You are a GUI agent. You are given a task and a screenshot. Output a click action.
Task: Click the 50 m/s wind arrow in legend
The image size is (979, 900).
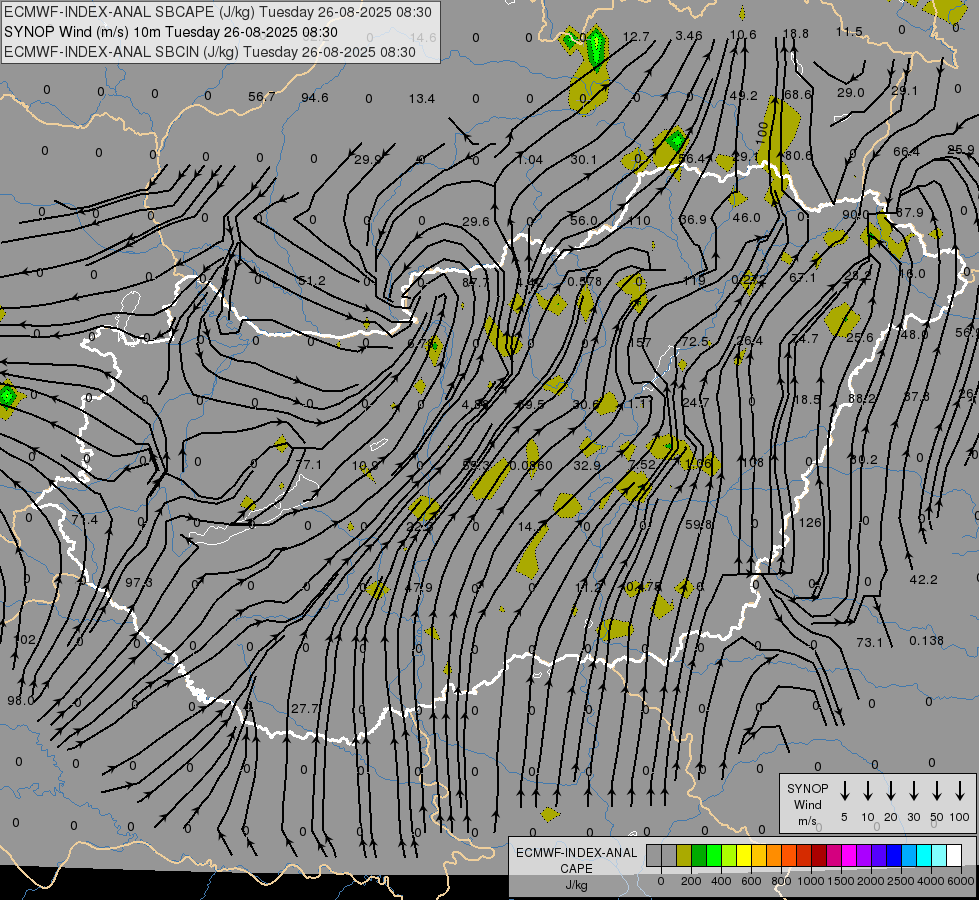(937, 791)
